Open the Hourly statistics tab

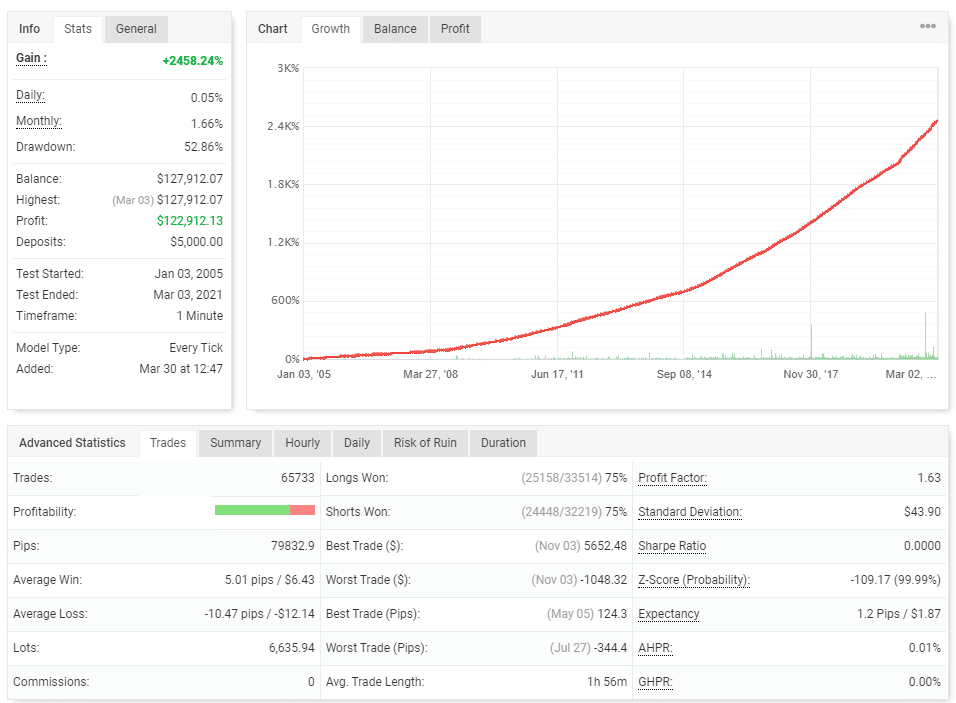click(302, 443)
